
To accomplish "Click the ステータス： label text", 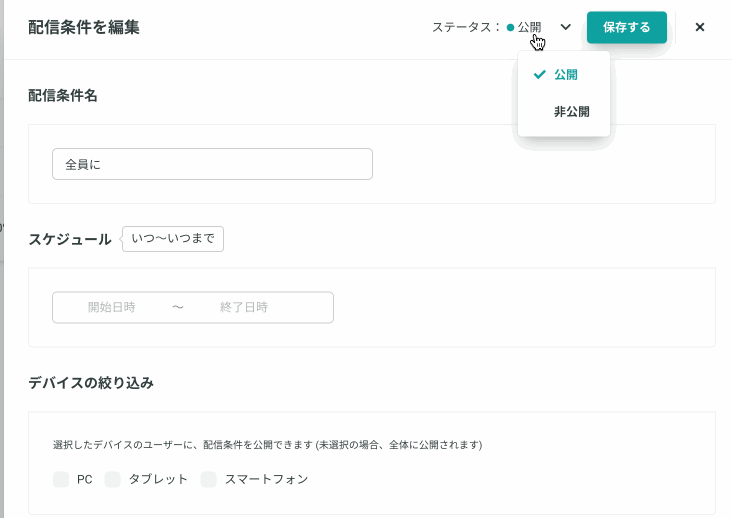I will [466, 28].
